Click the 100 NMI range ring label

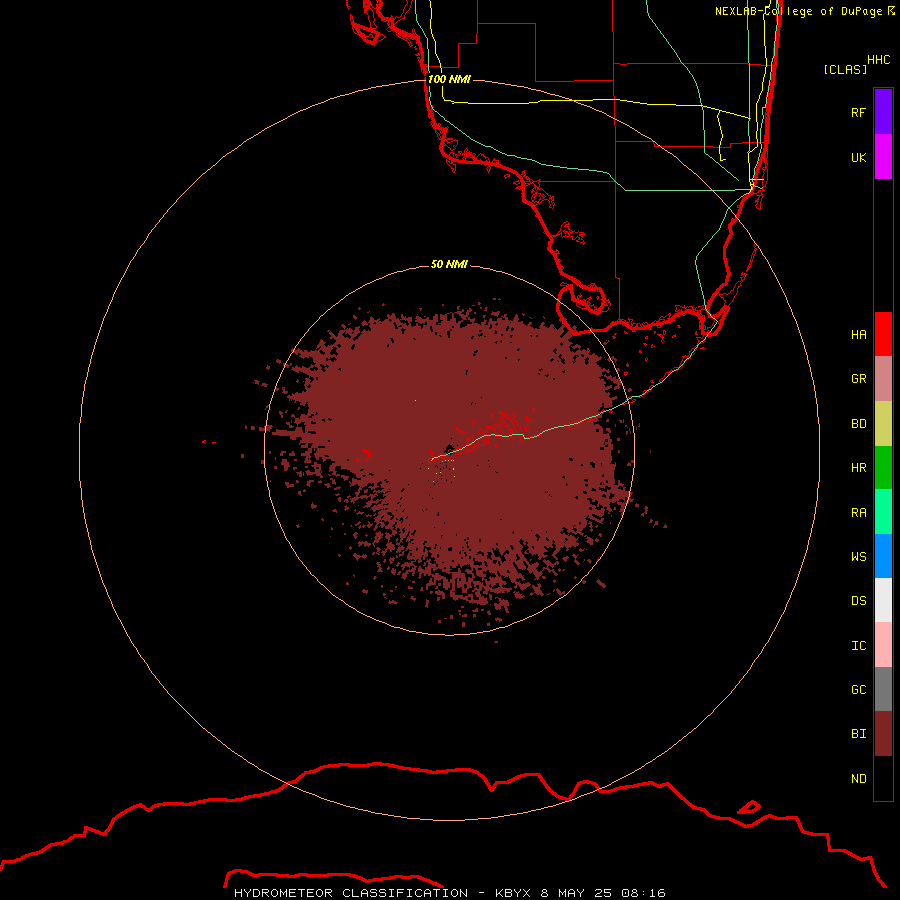point(449,79)
